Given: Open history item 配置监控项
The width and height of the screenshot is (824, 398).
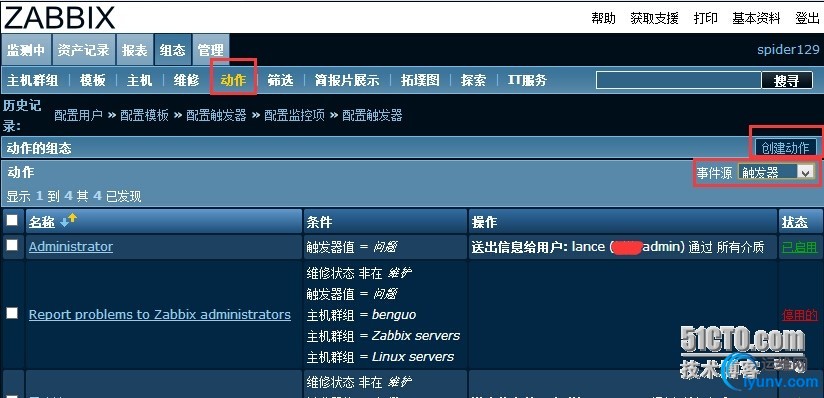Looking at the screenshot, I should click(294, 115).
